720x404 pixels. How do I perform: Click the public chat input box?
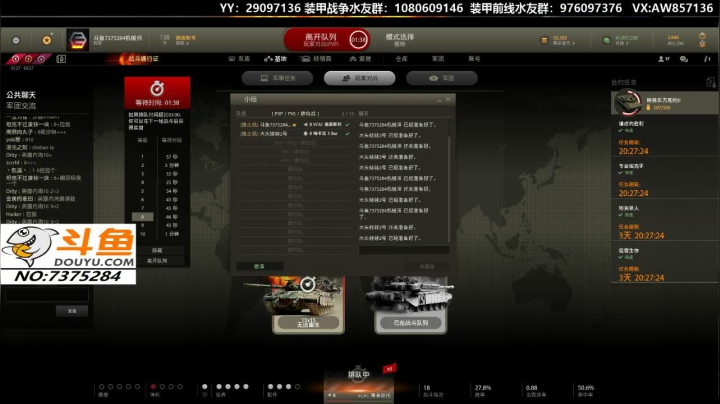point(46,294)
